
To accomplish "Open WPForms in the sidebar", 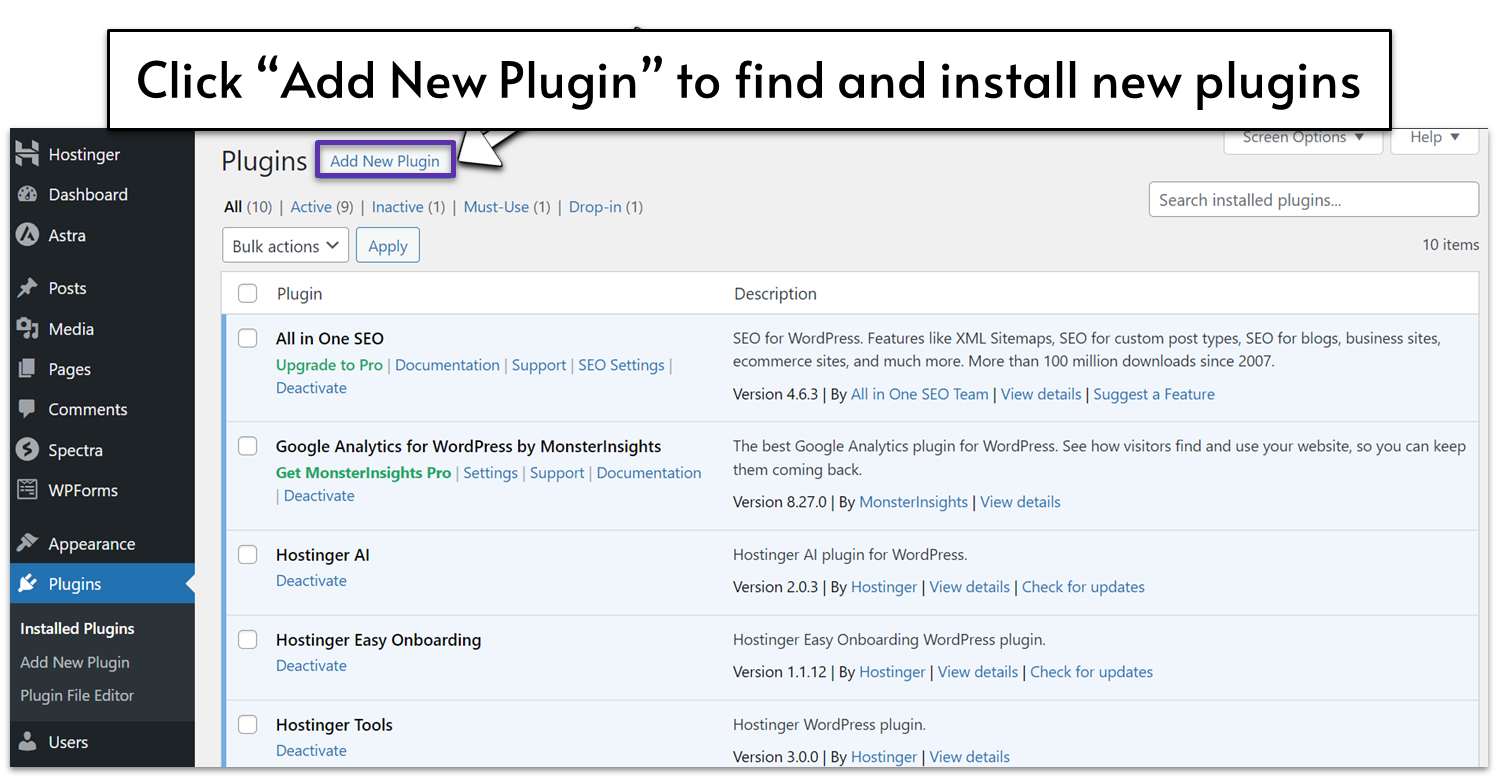I will tap(83, 490).
